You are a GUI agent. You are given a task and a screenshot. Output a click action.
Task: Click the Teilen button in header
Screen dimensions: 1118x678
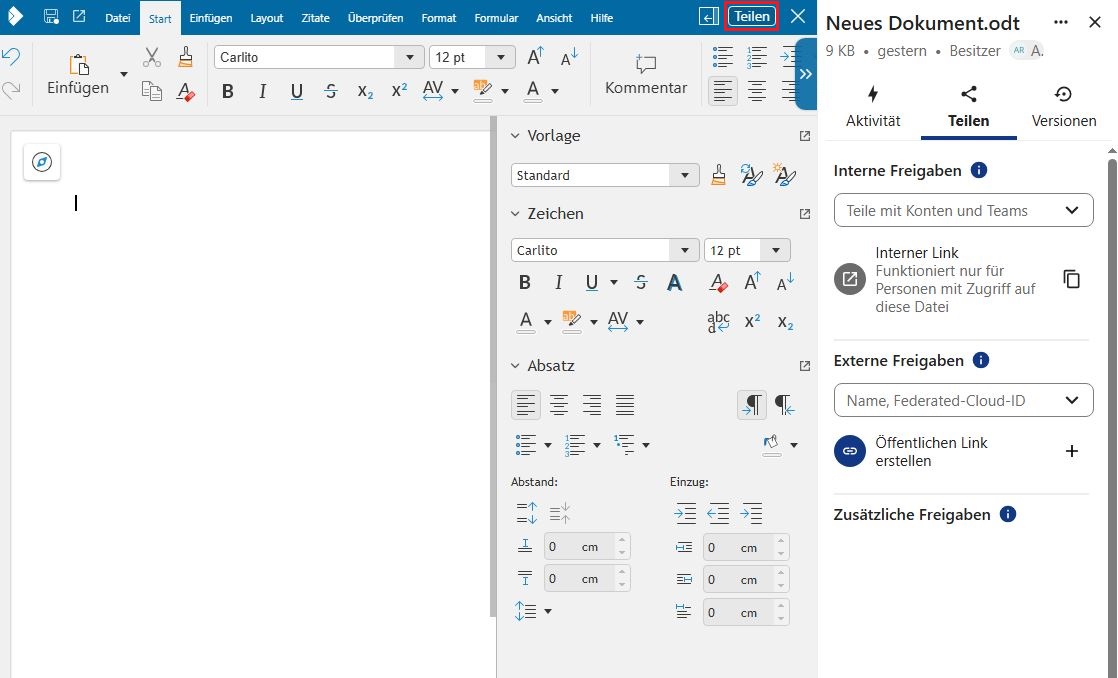tap(752, 16)
